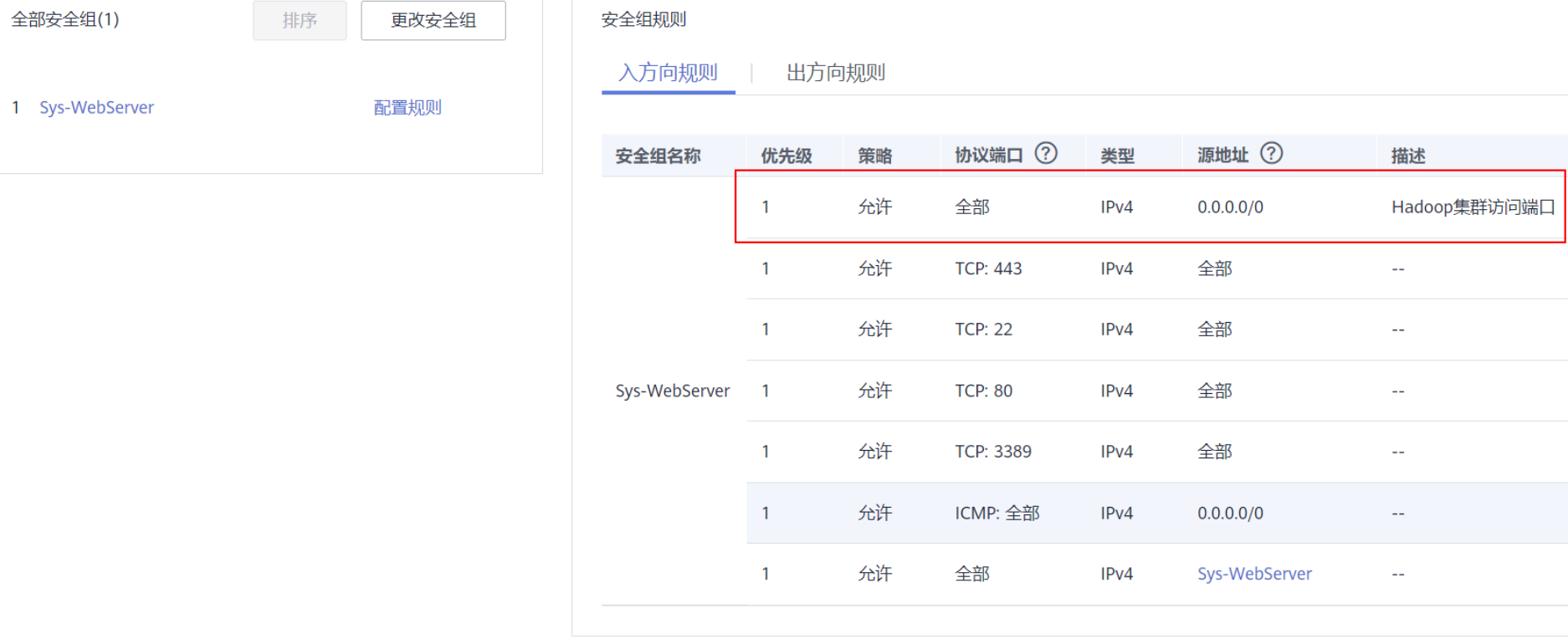Open the 配置规则 link

(407, 108)
